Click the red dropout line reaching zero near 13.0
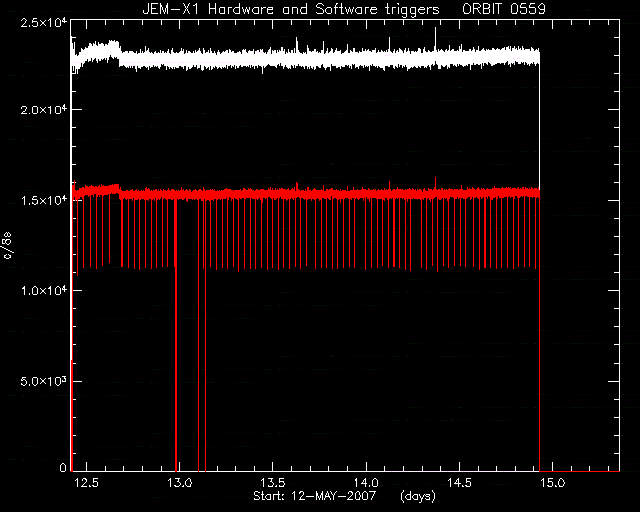 [176, 335]
